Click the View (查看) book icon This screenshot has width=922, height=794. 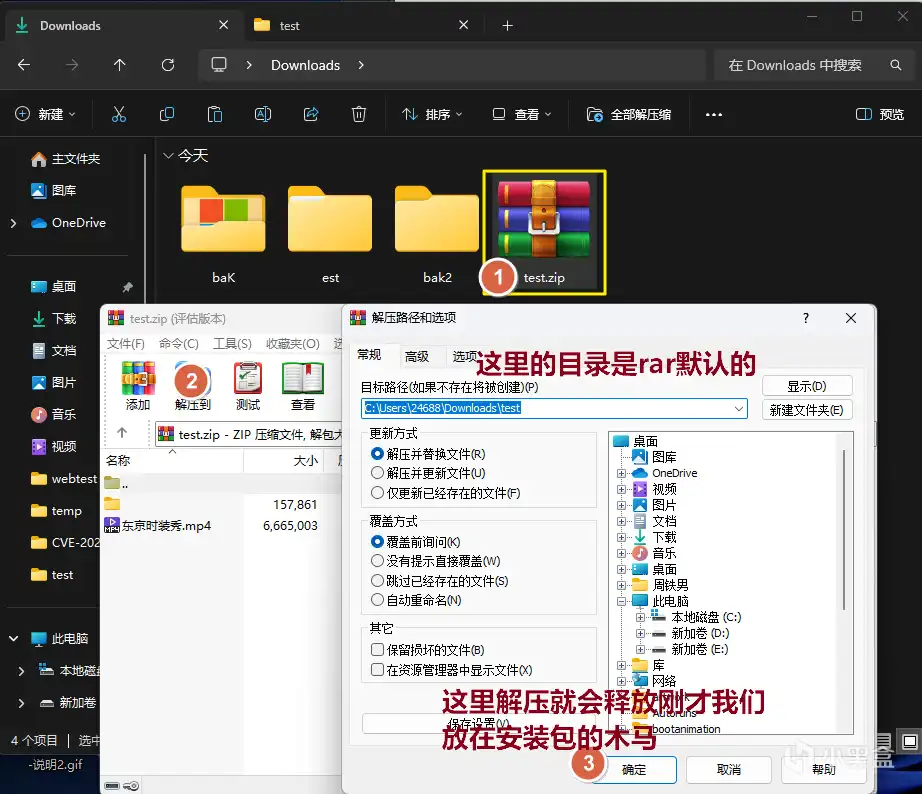pyautogui.click(x=302, y=379)
